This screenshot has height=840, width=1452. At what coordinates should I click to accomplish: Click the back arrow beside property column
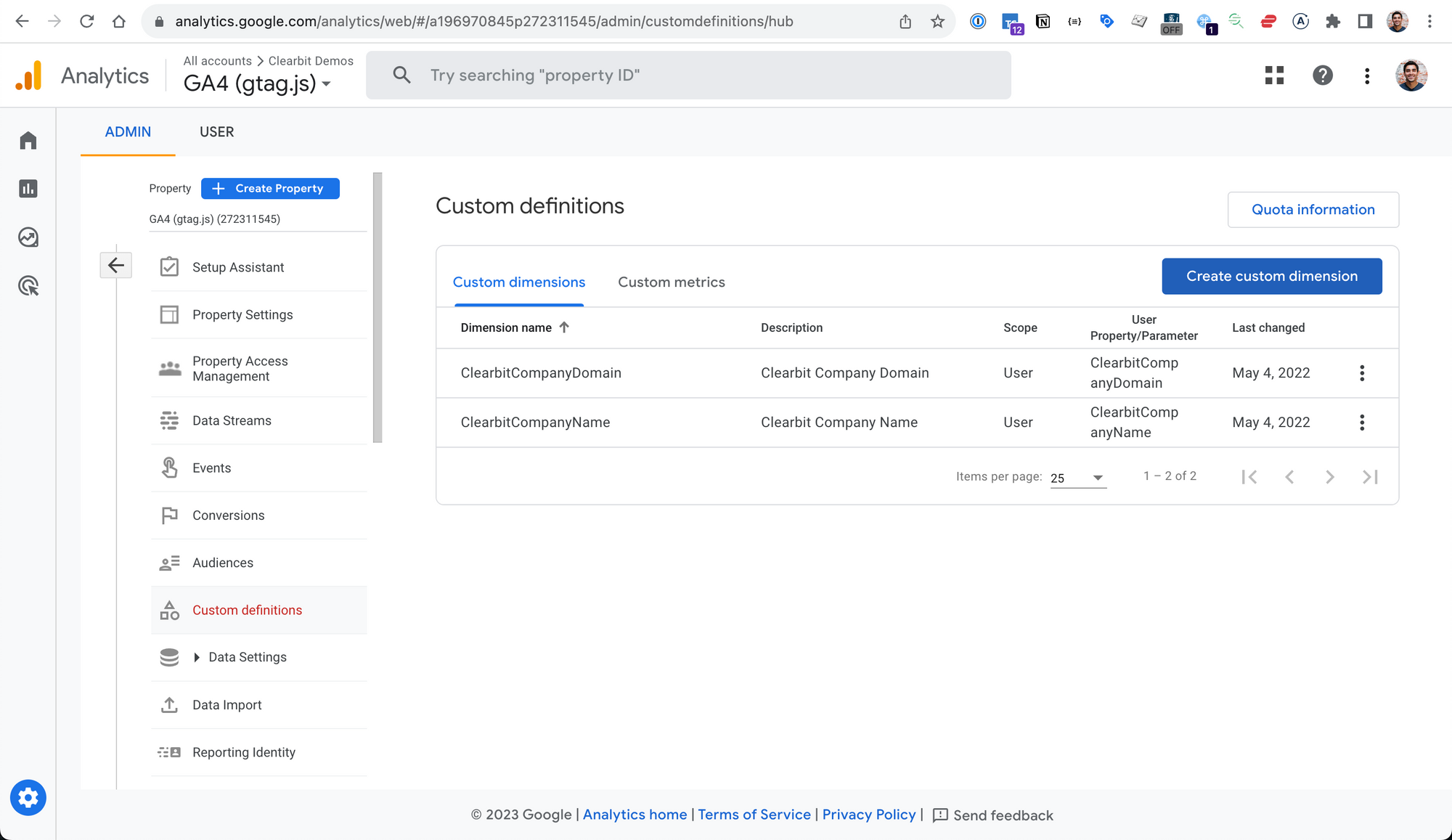pos(116,265)
